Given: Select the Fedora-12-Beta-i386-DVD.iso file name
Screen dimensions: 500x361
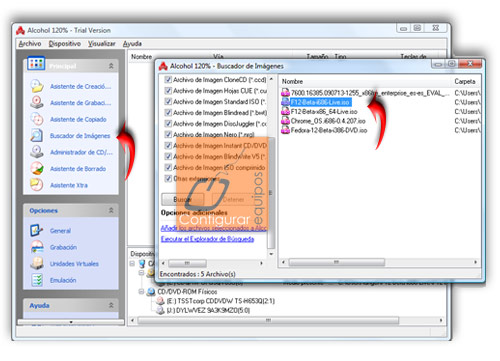Looking at the screenshot, I should [329, 130].
